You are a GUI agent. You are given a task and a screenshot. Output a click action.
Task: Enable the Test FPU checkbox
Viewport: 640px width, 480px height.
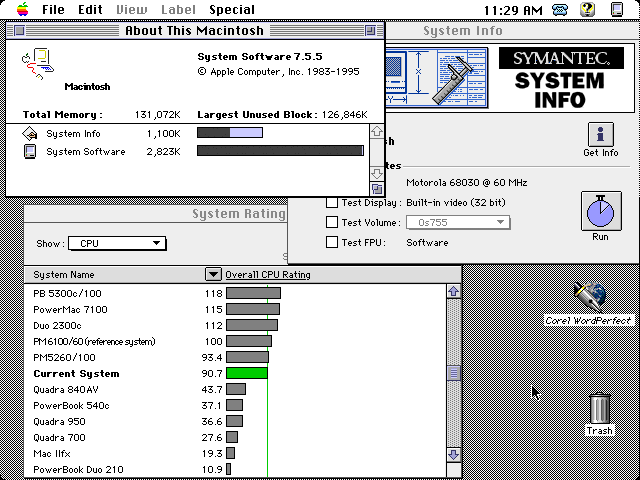pos(332,242)
